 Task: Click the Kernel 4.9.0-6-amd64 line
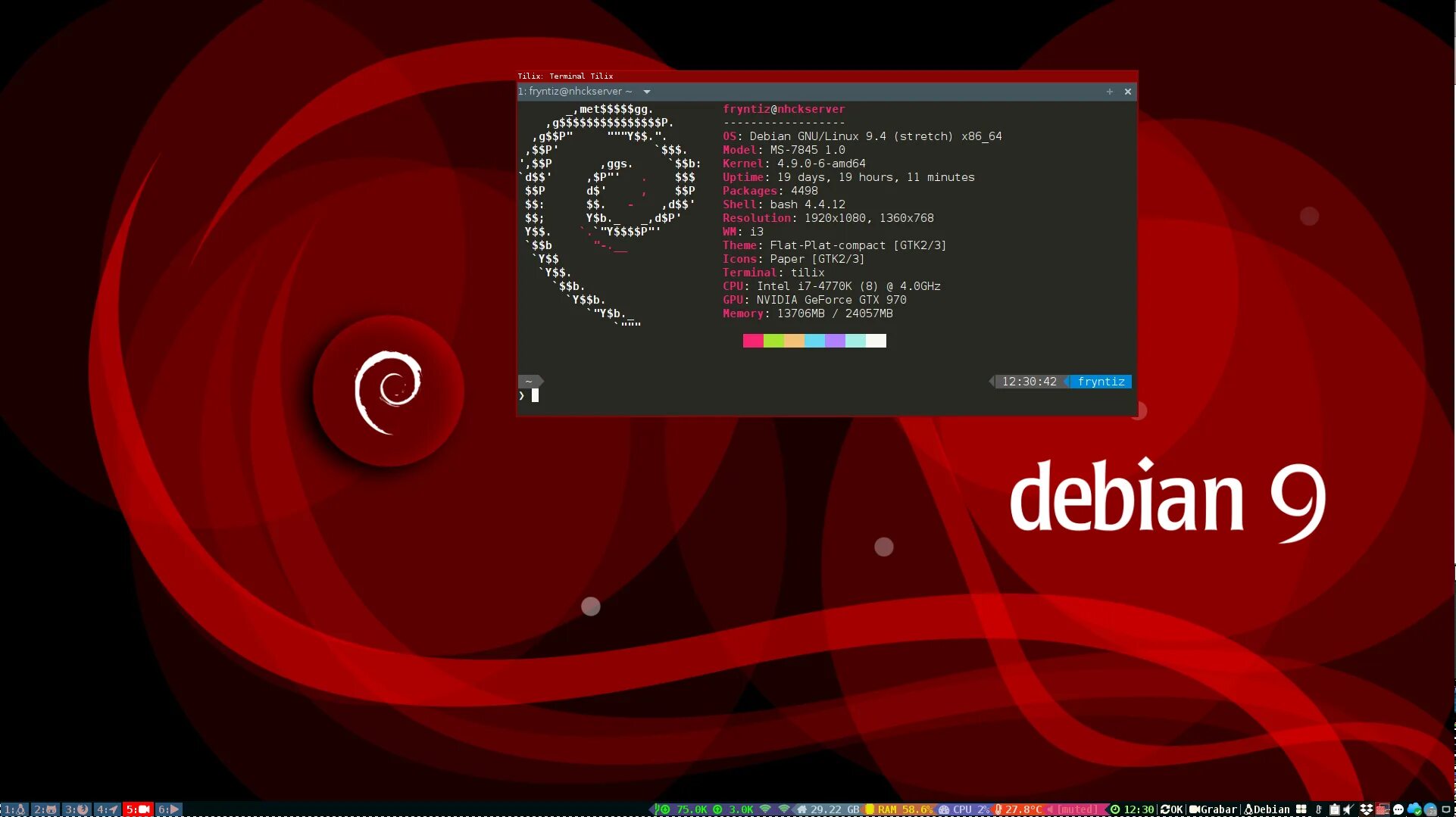794,164
